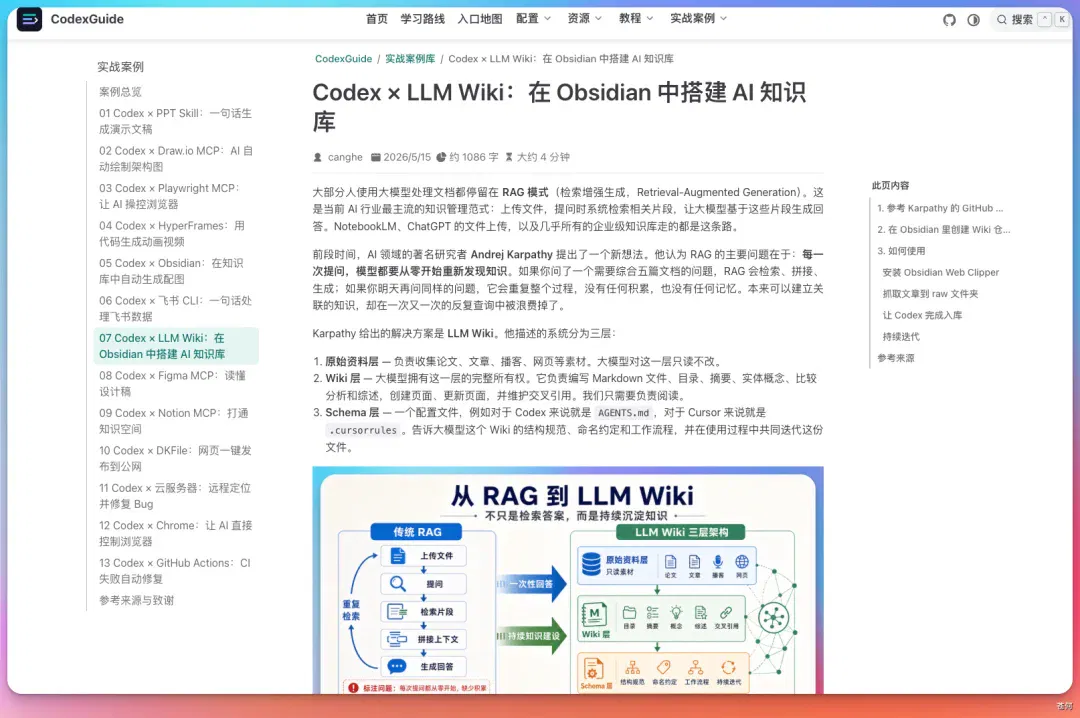Click the .cursorrules inline code

(x=363, y=430)
